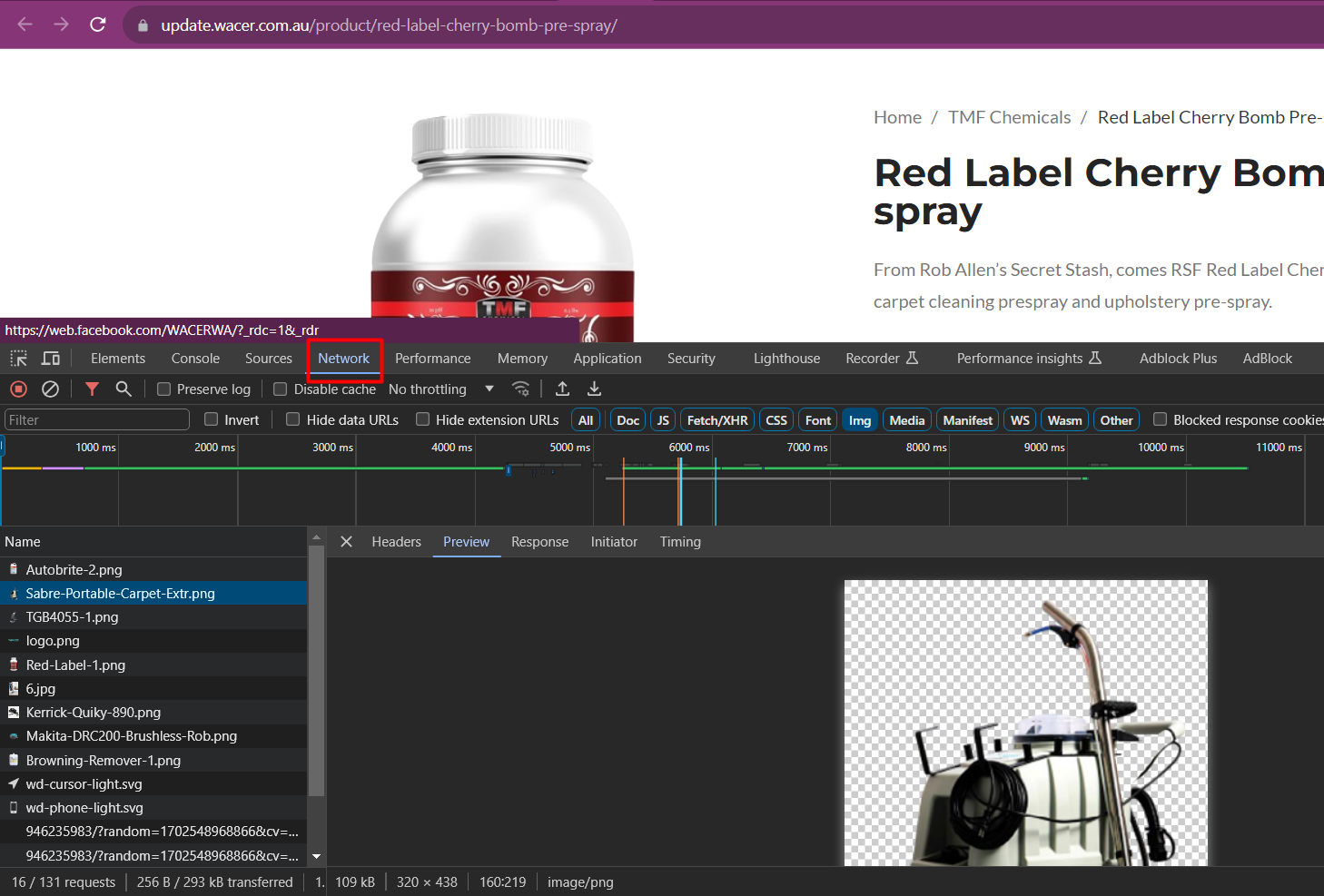The image size is (1324, 896).
Task: Switch to the Console panel
Action: [x=195, y=359]
